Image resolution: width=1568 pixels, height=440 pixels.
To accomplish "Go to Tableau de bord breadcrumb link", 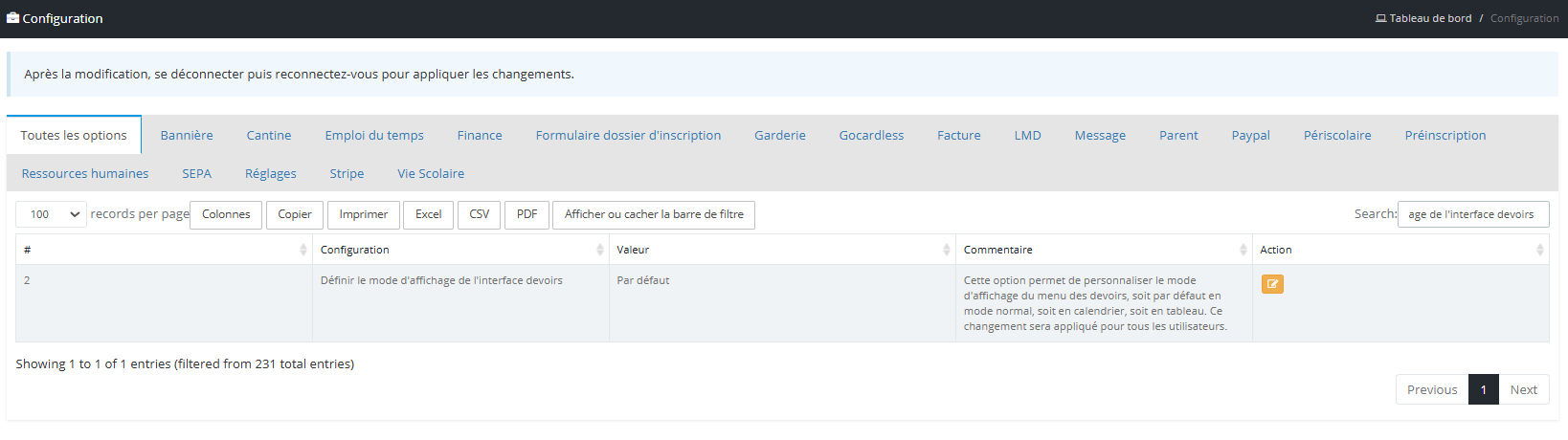I will tap(1430, 18).
